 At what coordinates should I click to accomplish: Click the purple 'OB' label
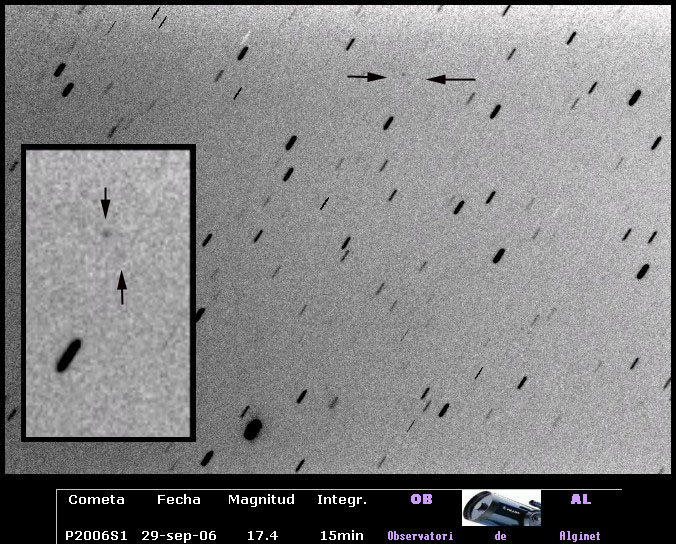(421, 499)
